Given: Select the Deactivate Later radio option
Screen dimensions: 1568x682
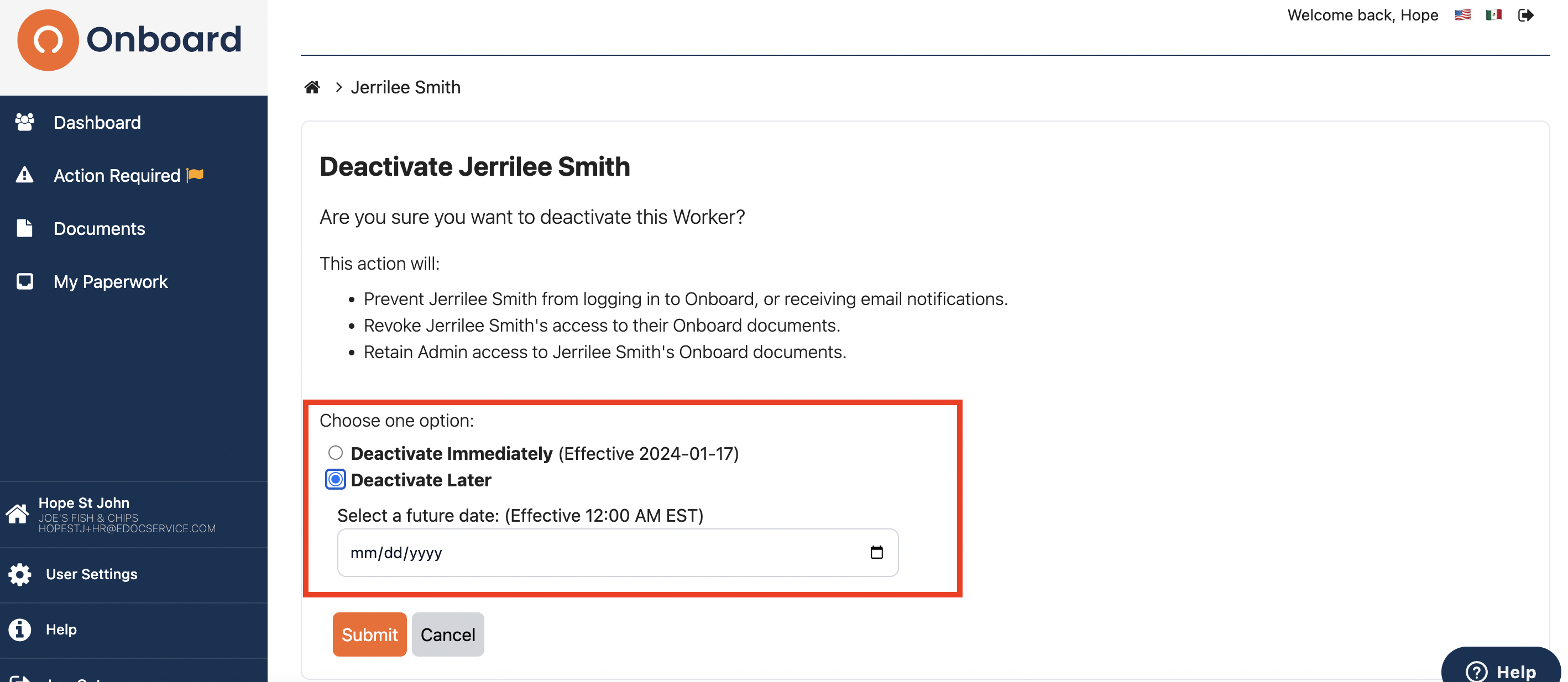Looking at the screenshot, I should pos(336,479).
